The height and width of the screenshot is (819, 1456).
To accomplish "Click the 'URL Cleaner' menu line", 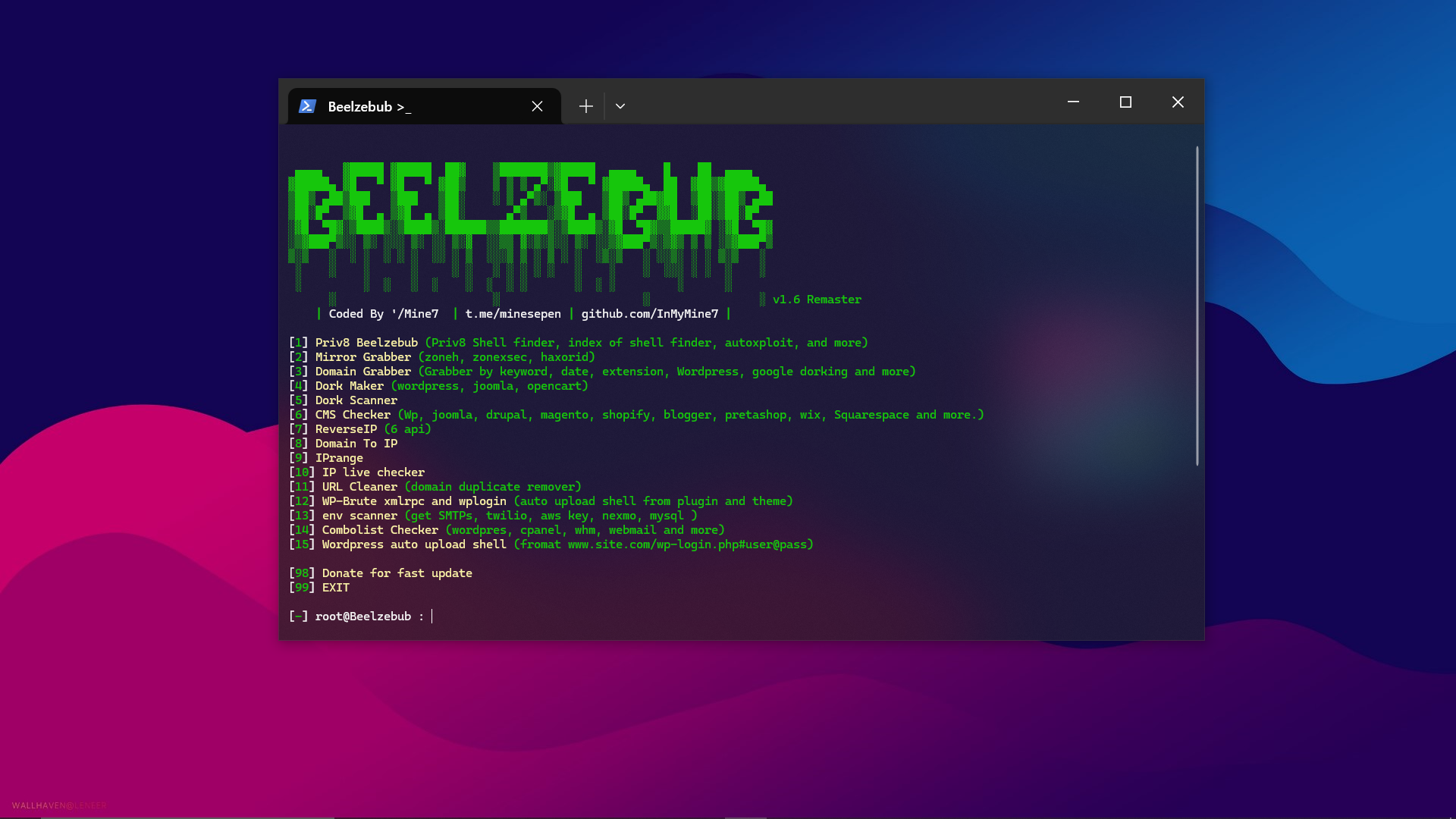I will 435,487.
